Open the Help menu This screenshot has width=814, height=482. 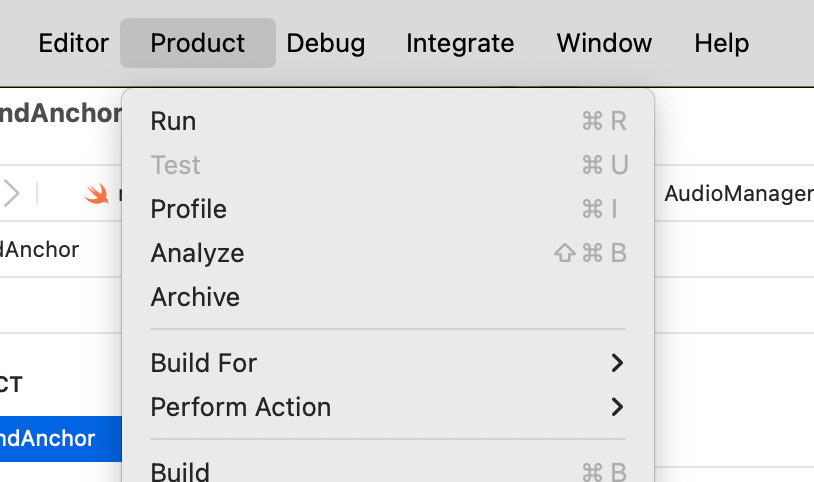(x=721, y=43)
